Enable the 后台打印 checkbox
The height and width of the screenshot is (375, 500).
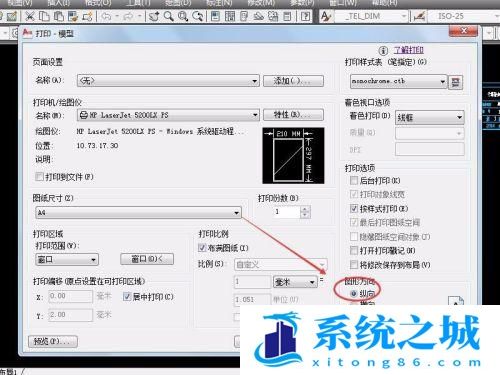[x=354, y=180]
